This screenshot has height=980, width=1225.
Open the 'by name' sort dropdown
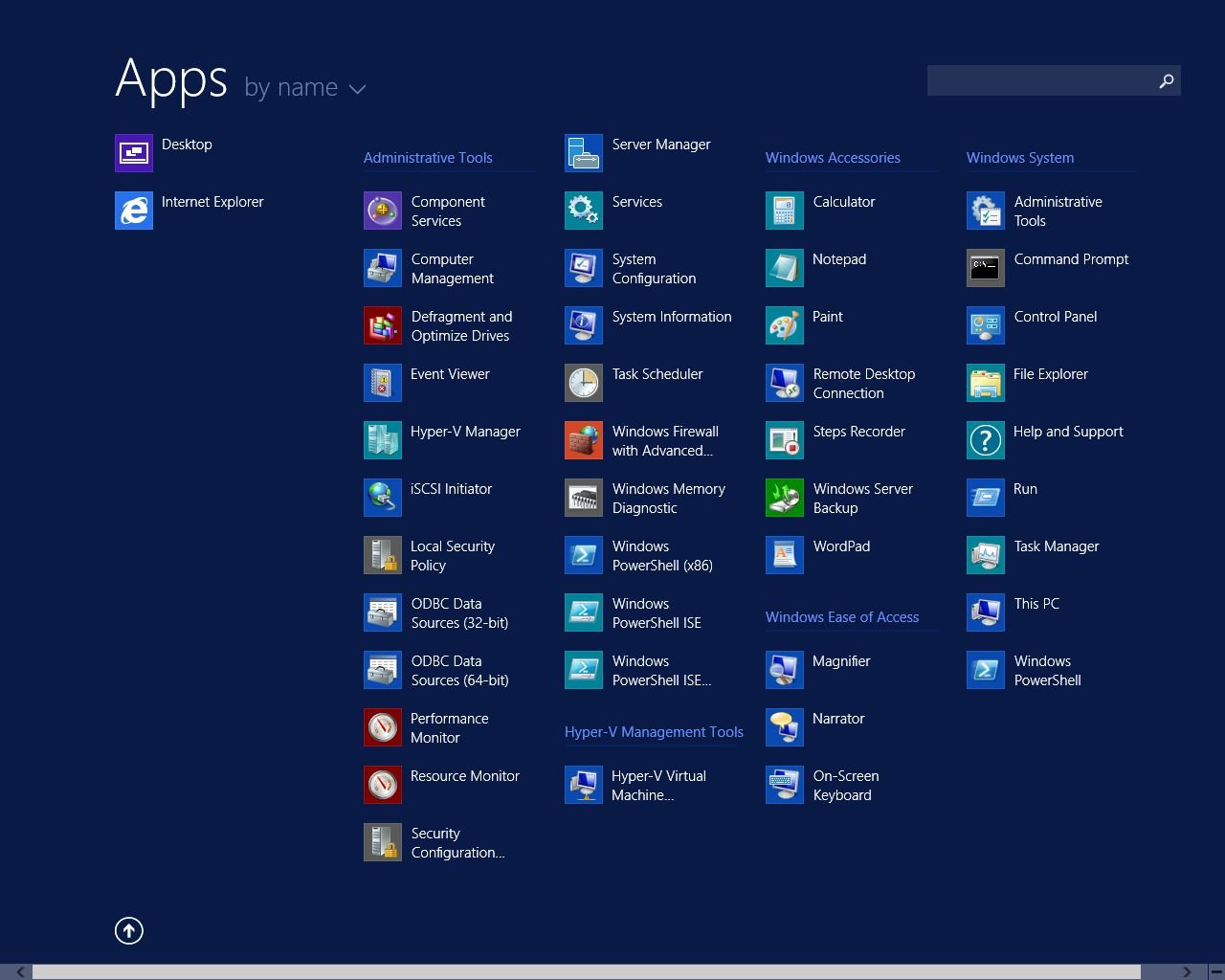(x=305, y=88)
